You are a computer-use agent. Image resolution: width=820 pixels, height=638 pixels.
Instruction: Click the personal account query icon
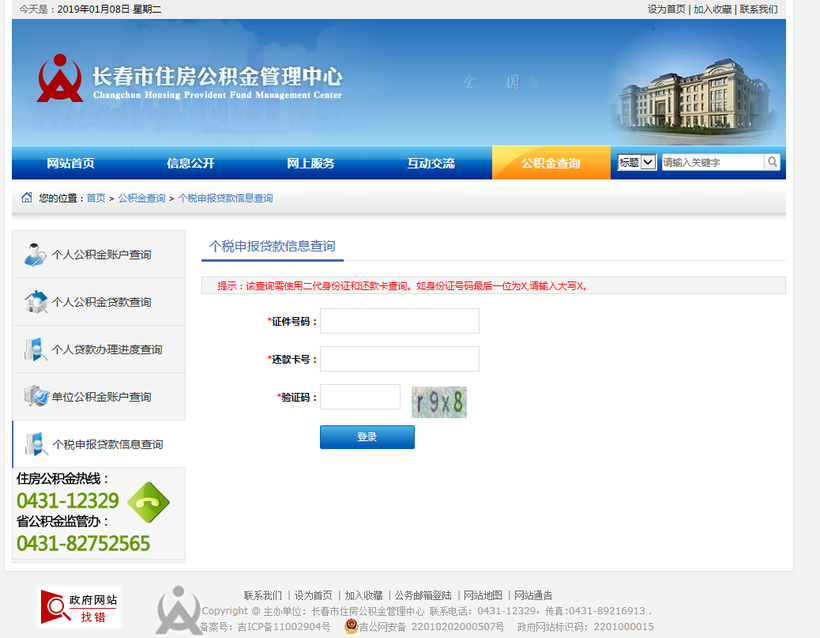tap(35, 254)
